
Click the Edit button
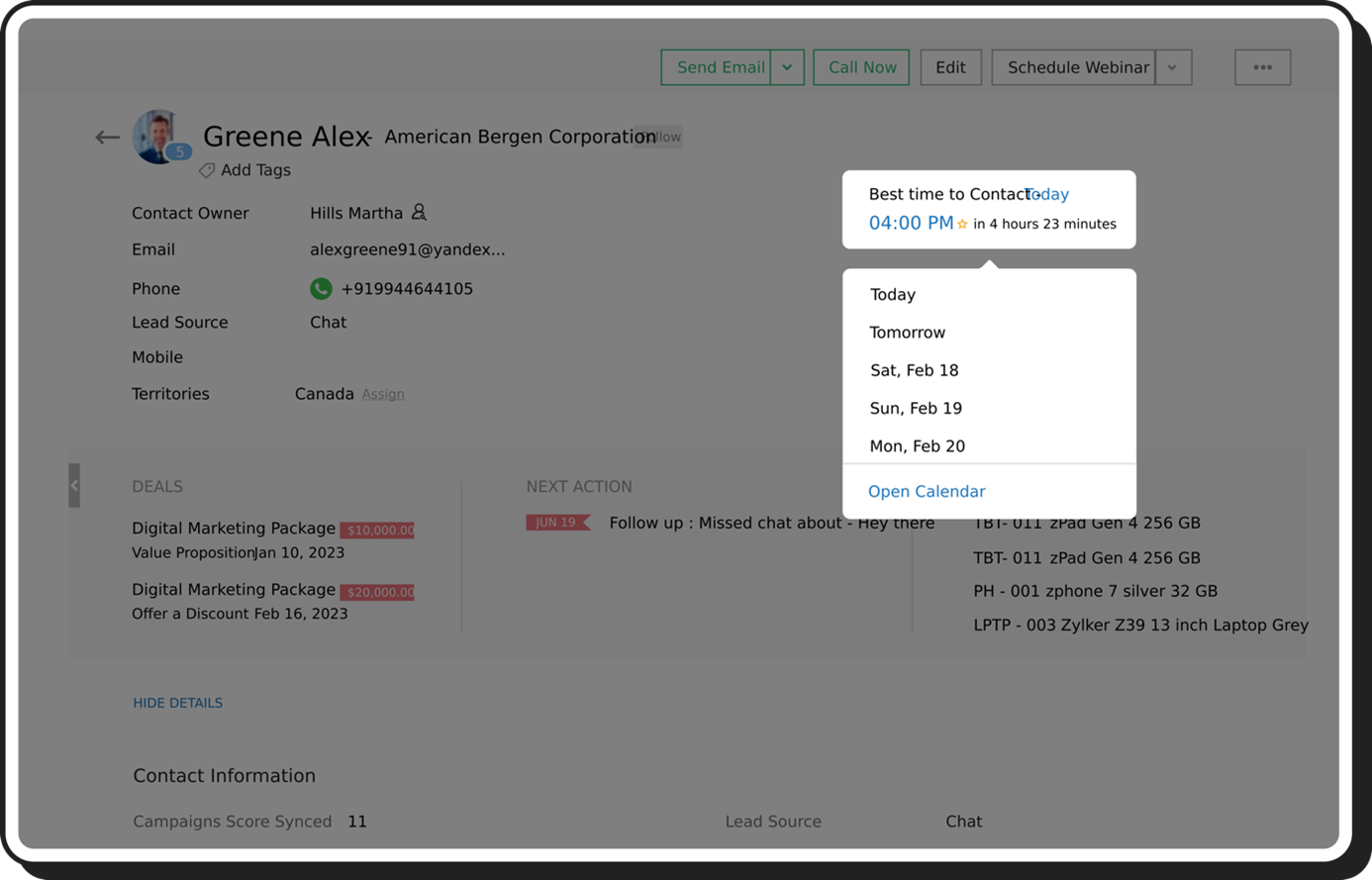coord(950,67)
